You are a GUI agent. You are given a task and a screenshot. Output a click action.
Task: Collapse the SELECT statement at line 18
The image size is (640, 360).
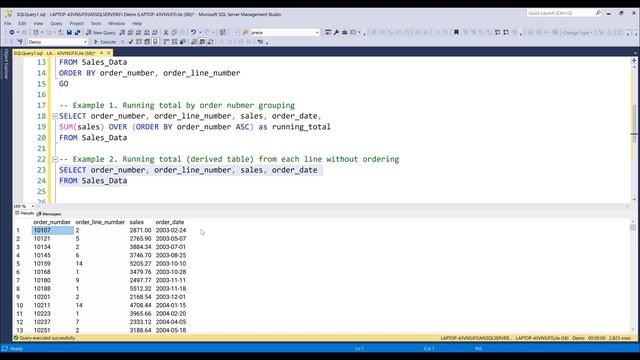pos(55,116)
